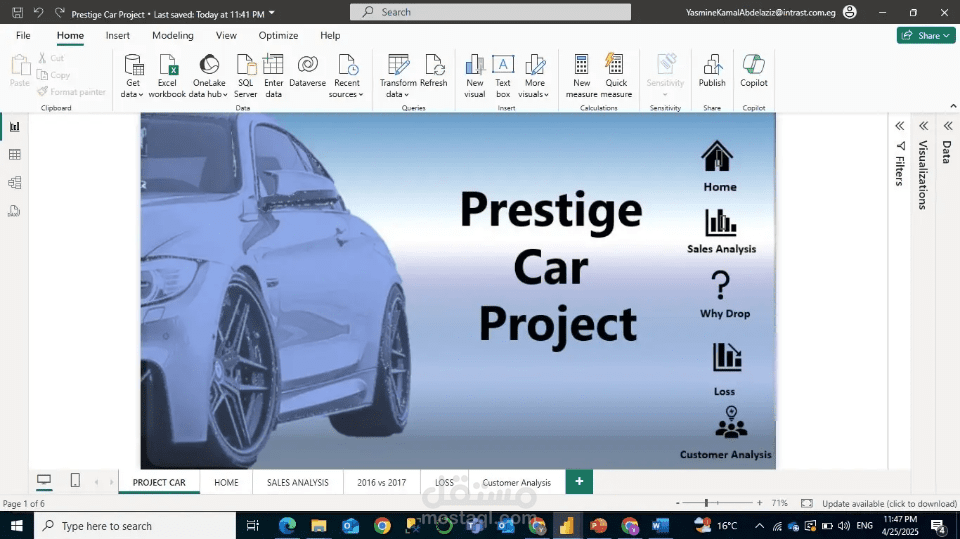Open the HOME page tab

click(226, 483)
